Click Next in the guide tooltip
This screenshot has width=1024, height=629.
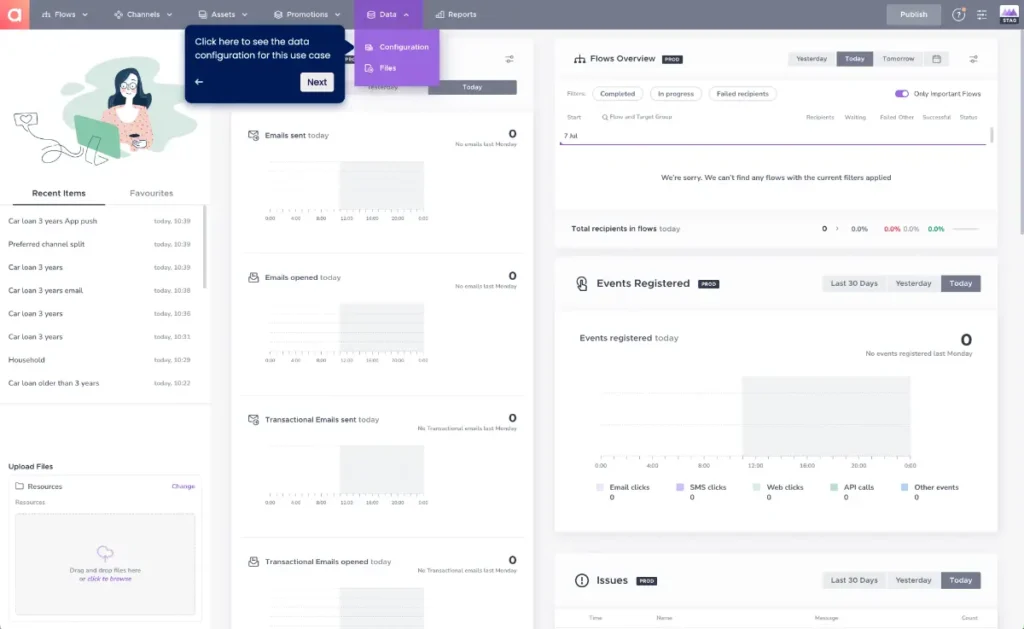point(316,82)
